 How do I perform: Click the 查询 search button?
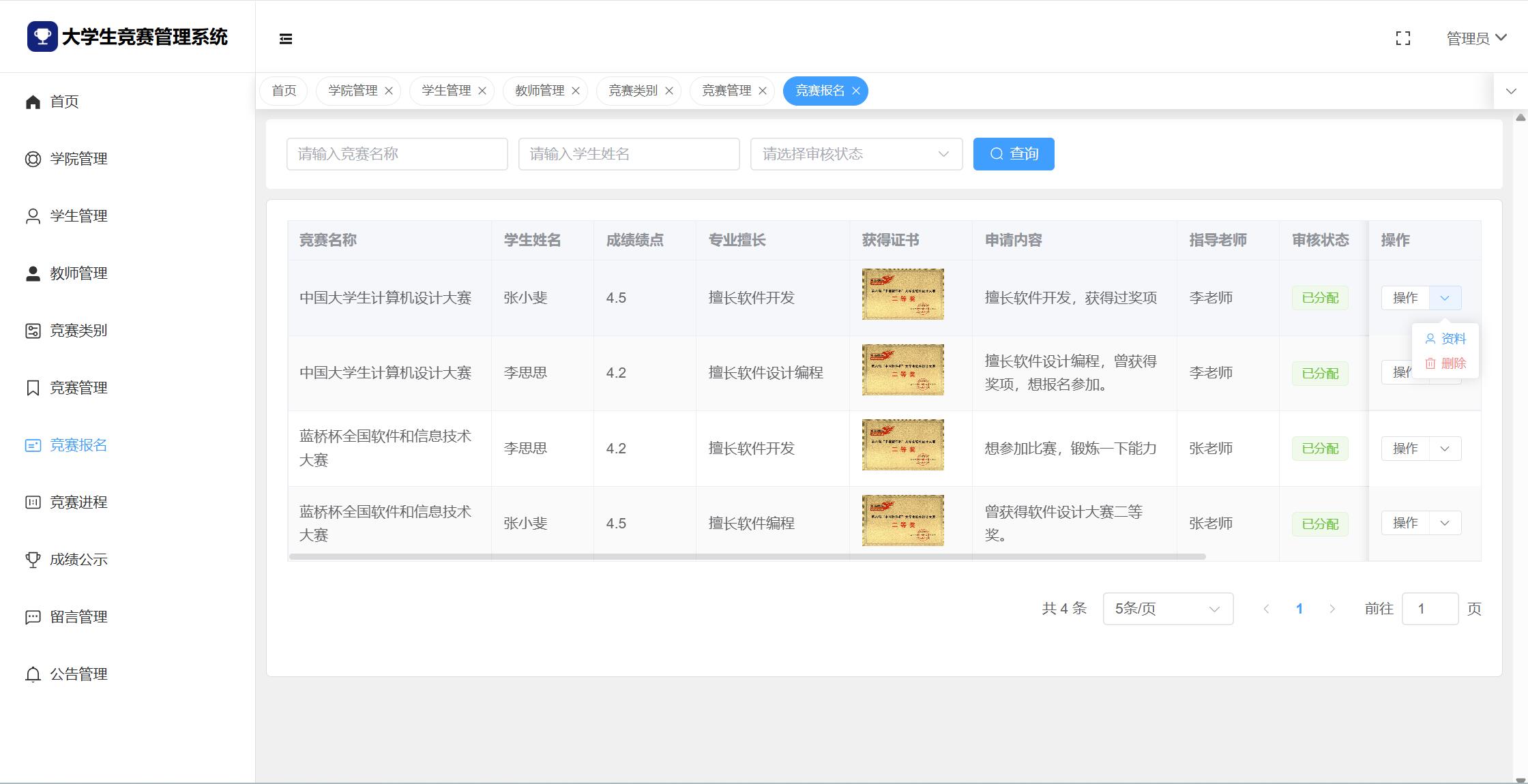[x=1013, y=154]
